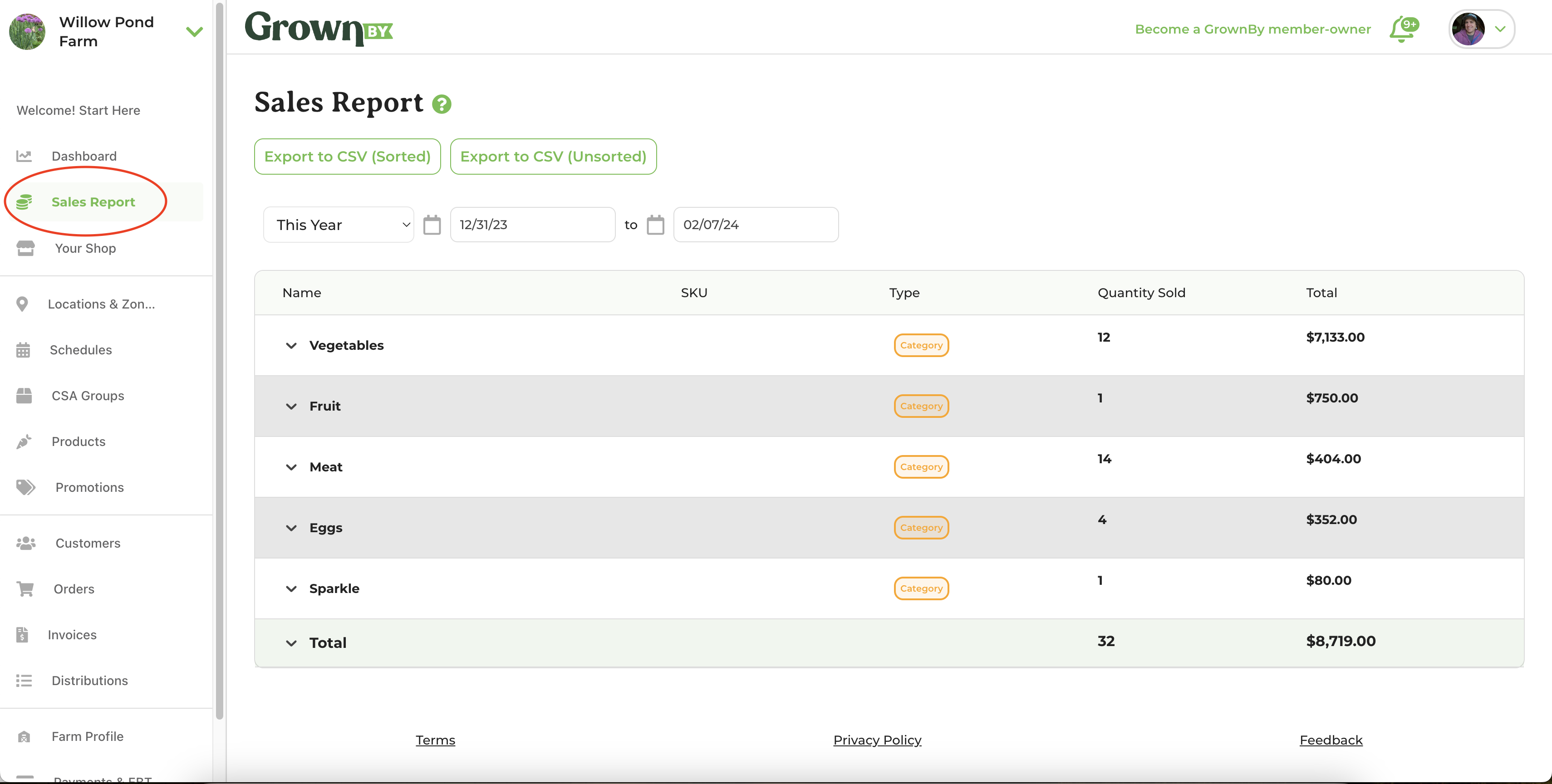Go to Dashboard in sidebar

[x=84, y=156]
